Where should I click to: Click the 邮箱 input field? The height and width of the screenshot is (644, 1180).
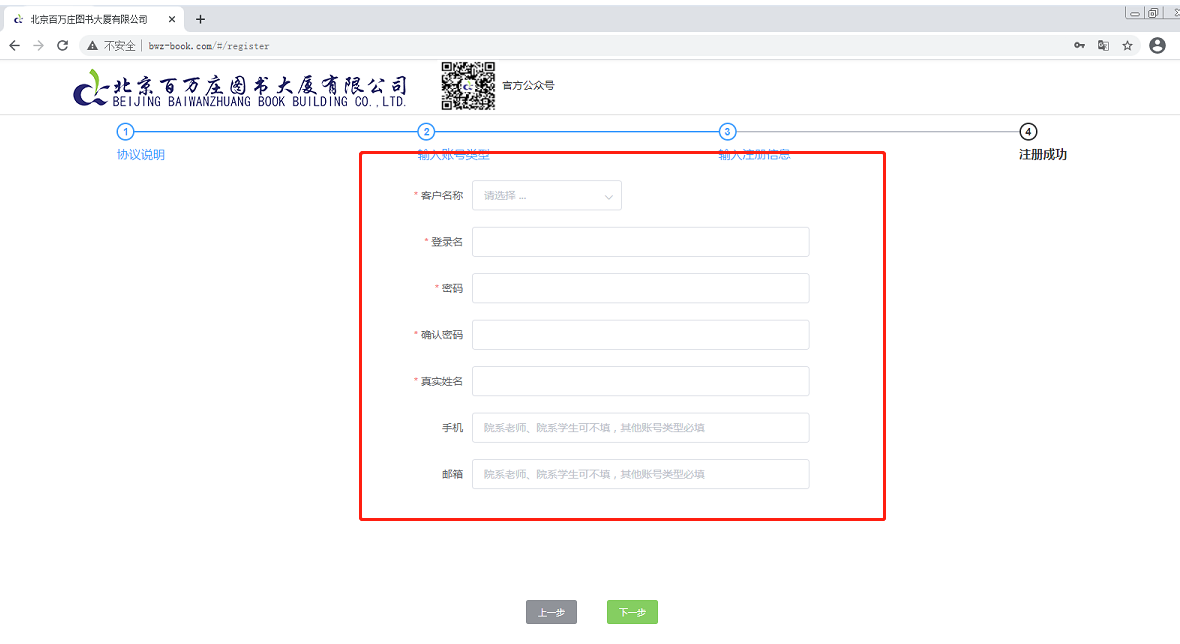pyautogui.click(x=640, y=474)
